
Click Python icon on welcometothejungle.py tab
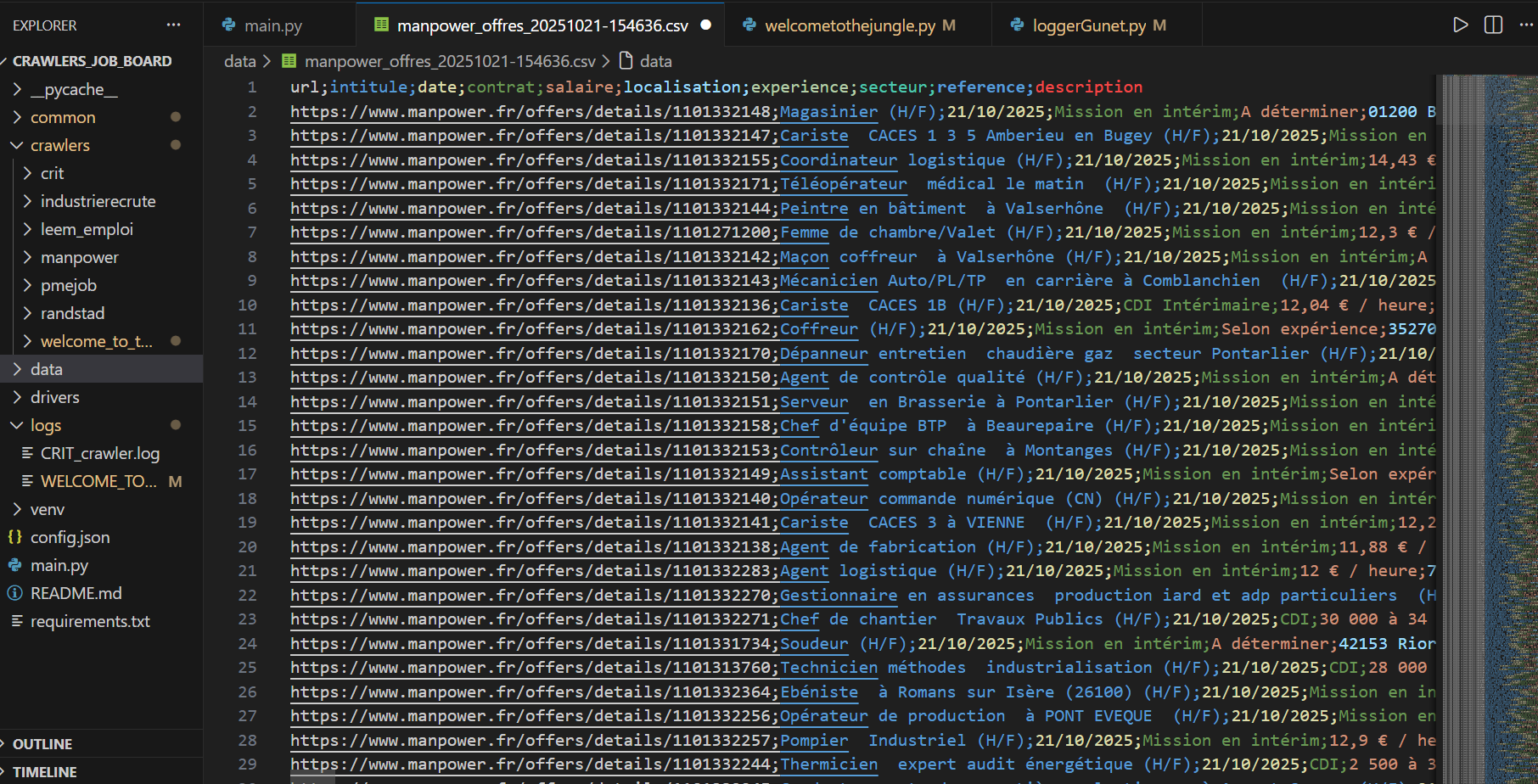tap(749, 25)
